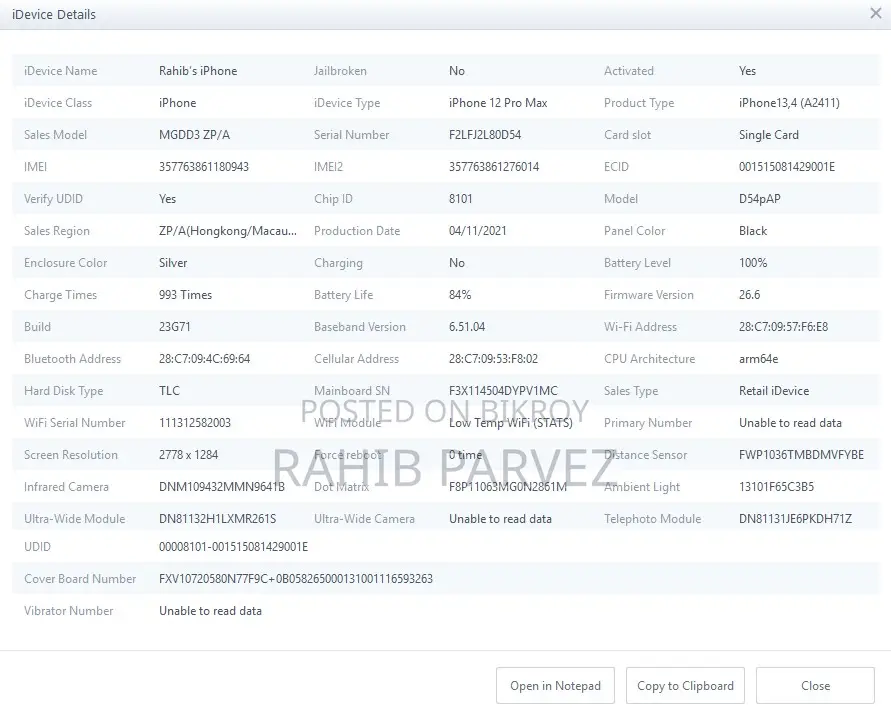
Task: Click the Chip ID value 8101
Action: click(460, 199)
